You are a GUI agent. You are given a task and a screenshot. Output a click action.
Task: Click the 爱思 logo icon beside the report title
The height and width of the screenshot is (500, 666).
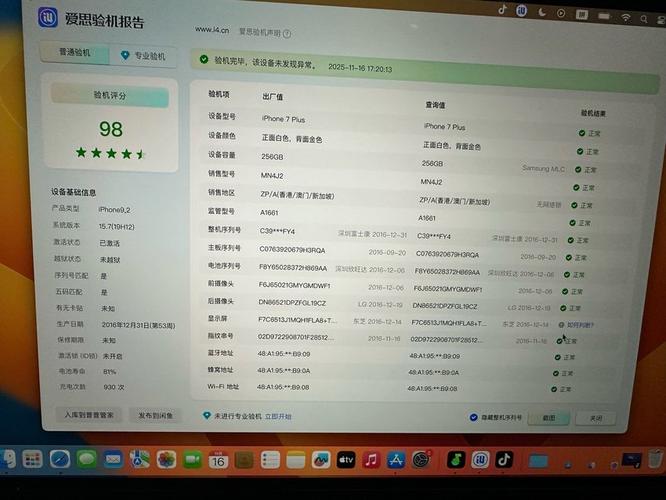point(48,18)
